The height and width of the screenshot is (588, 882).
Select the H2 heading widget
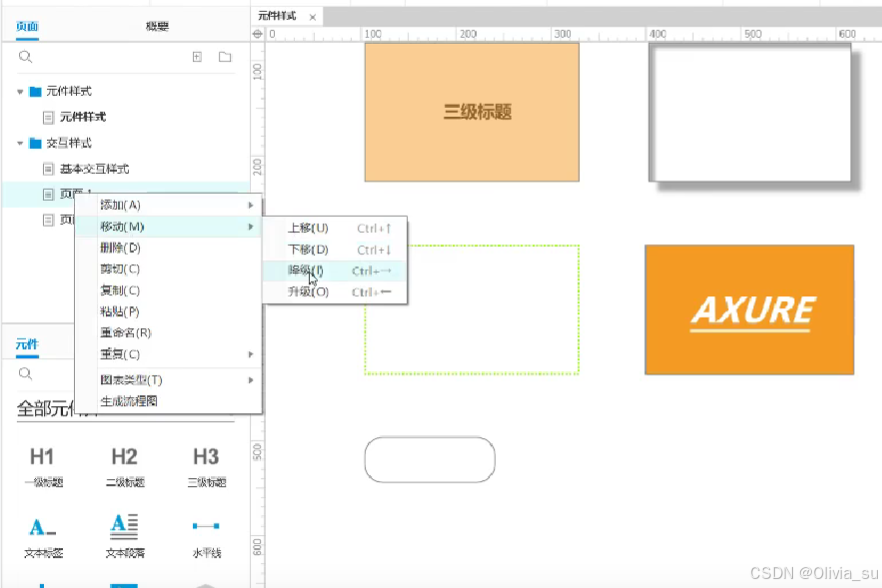pos(125,466)
